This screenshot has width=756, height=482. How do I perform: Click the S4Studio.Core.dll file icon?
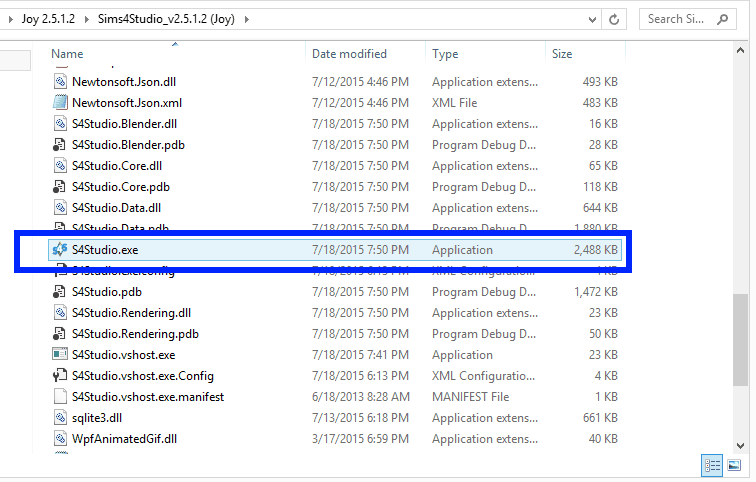click(x=60, y=165)
